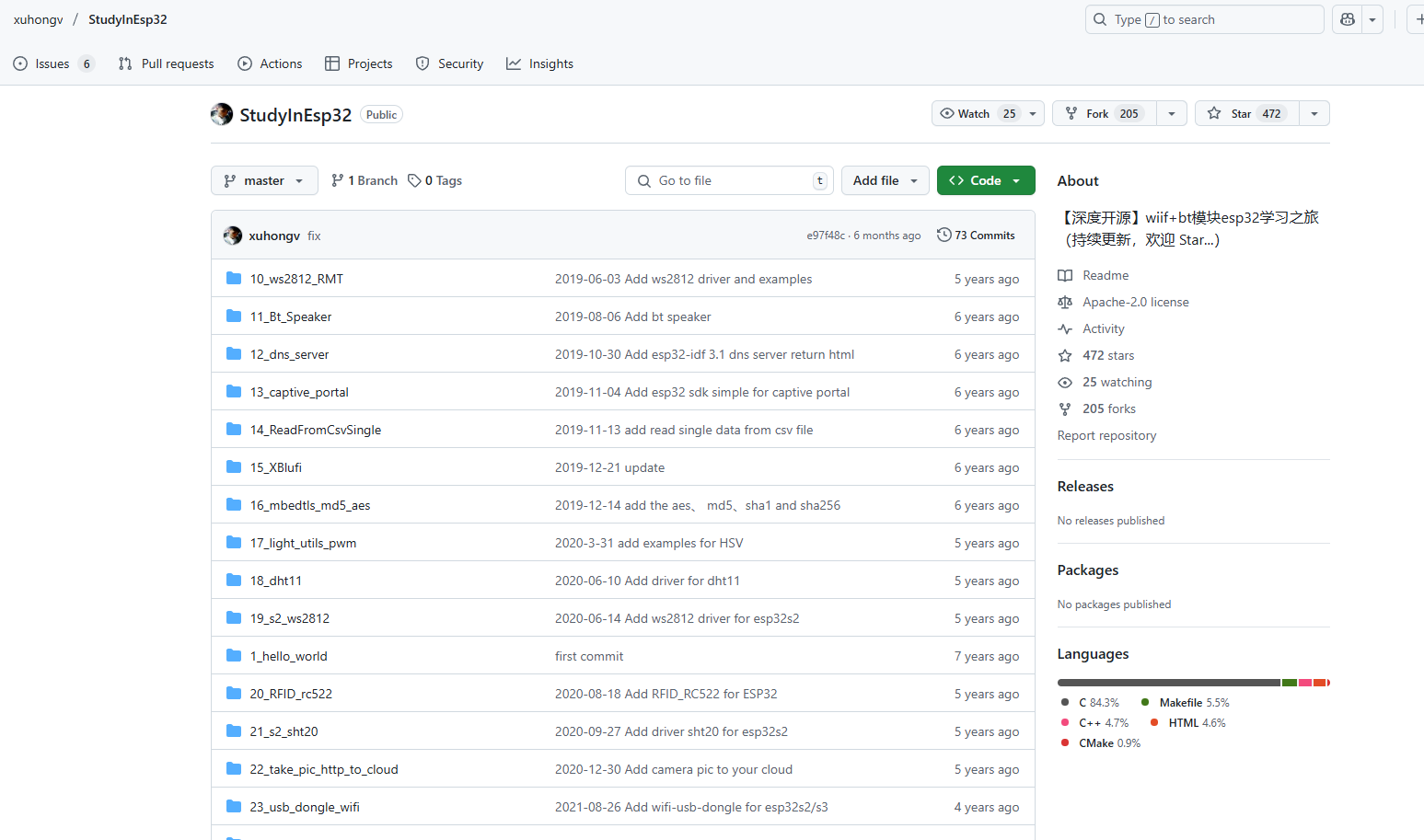The width and height of the screenshot is (1424, 840).
Task: Open commit hash e97f48c
Action: 826,236
